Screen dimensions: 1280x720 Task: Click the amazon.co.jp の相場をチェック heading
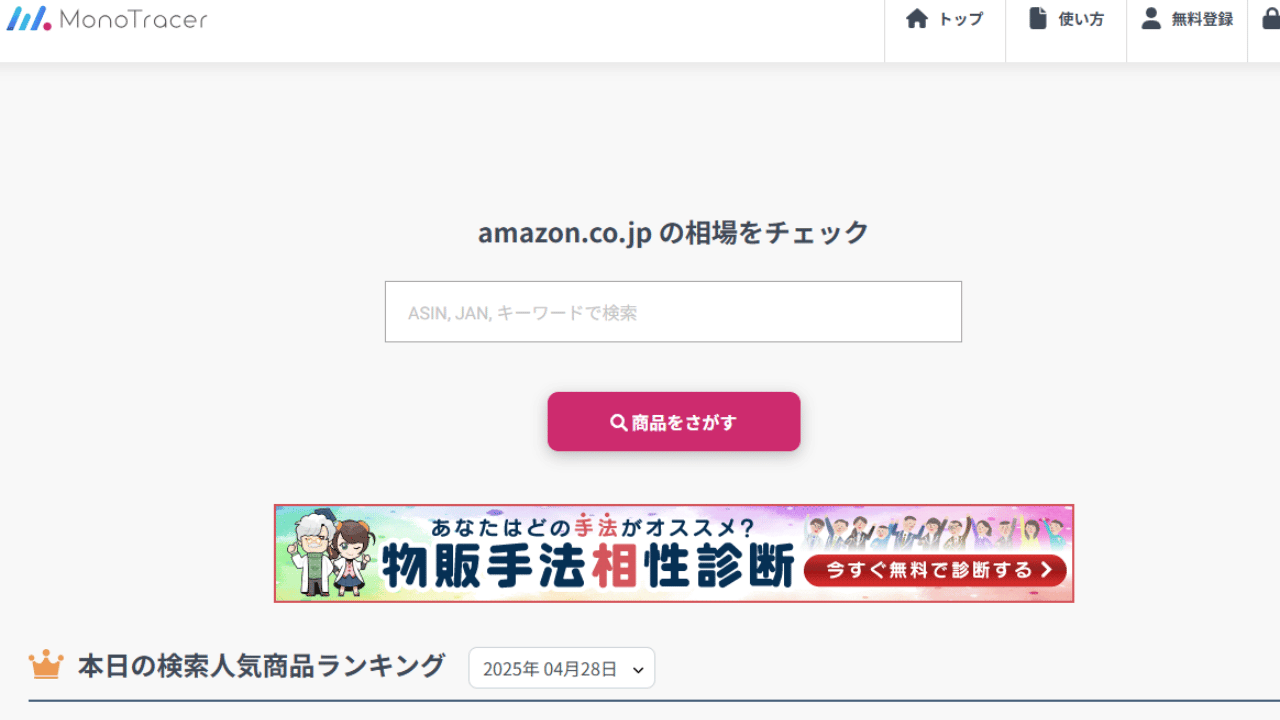point(673,233)
